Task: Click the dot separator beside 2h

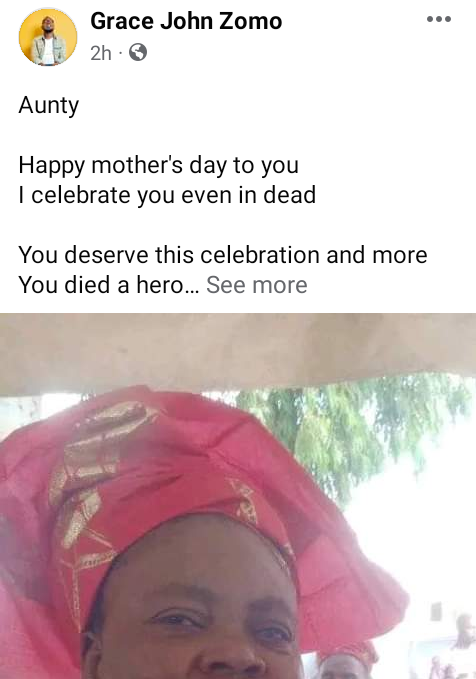Action: coord(121,53)
